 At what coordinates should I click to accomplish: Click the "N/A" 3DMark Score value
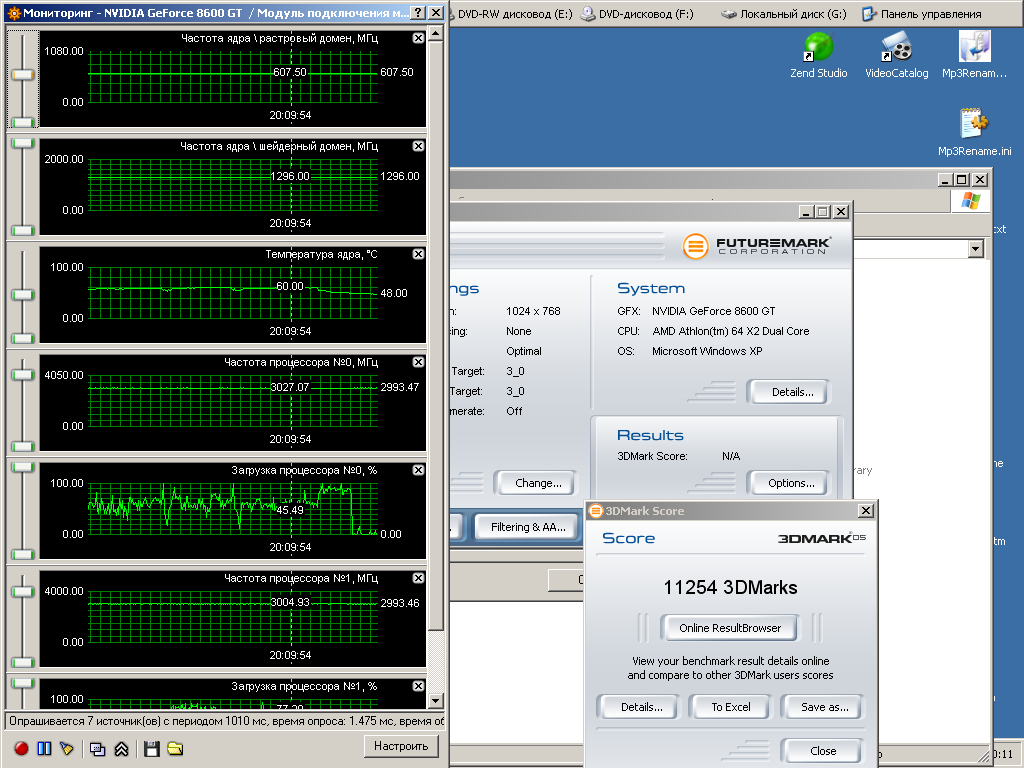click(731, 456)
